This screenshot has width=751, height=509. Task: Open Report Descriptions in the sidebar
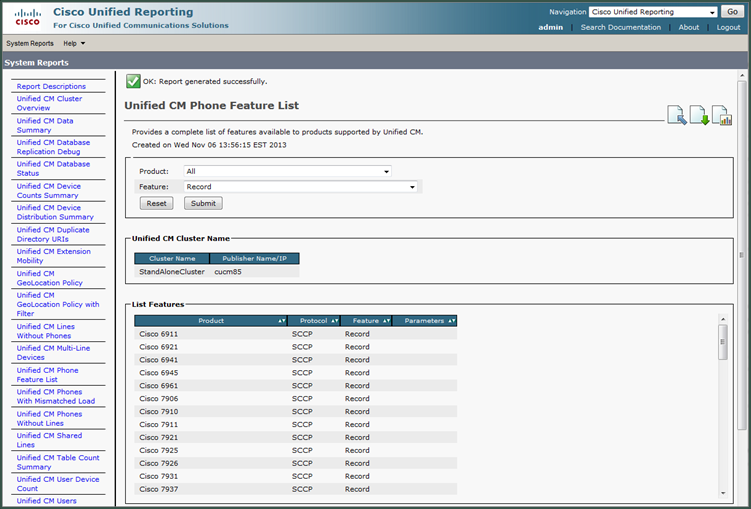tap(51, 86)
